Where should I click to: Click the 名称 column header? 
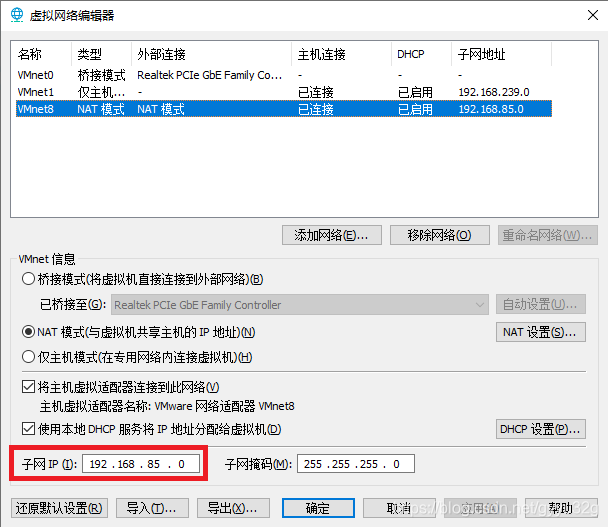pyautogui.click(x=43, y=54)
